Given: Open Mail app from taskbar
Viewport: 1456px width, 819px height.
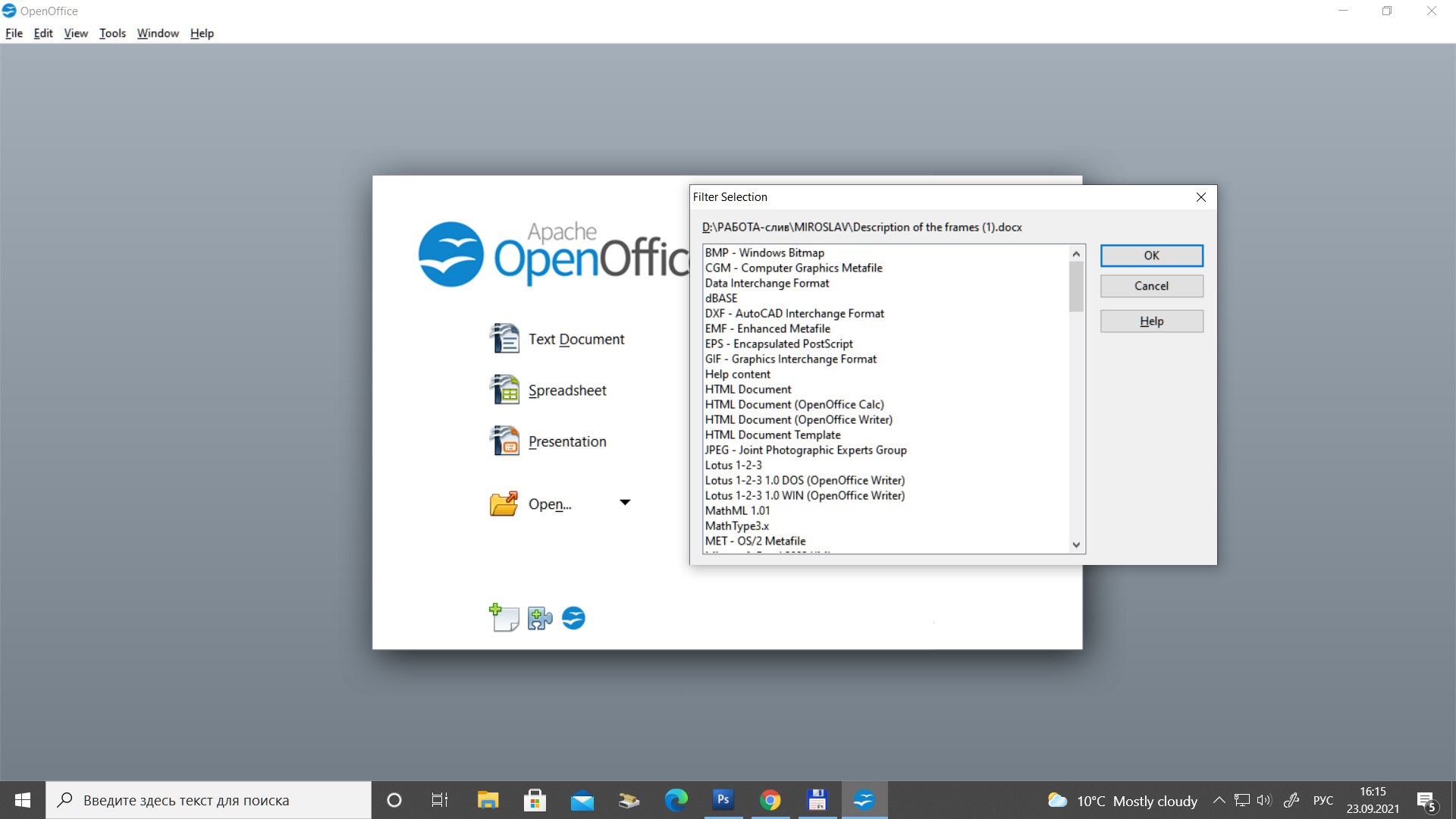Looking at the screenshot, I should [x=582, y=800].
